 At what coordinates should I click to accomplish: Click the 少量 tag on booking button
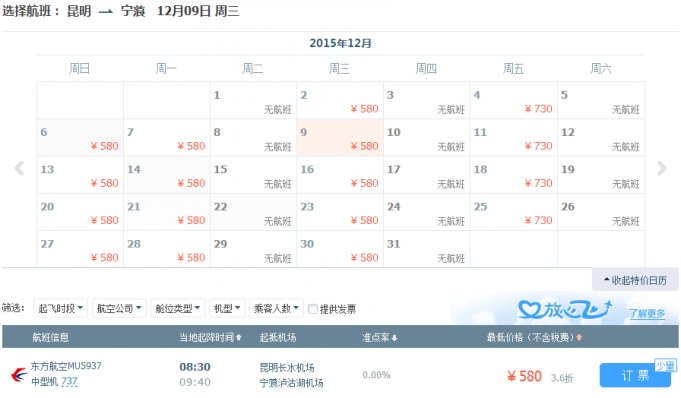click(665, 366)
